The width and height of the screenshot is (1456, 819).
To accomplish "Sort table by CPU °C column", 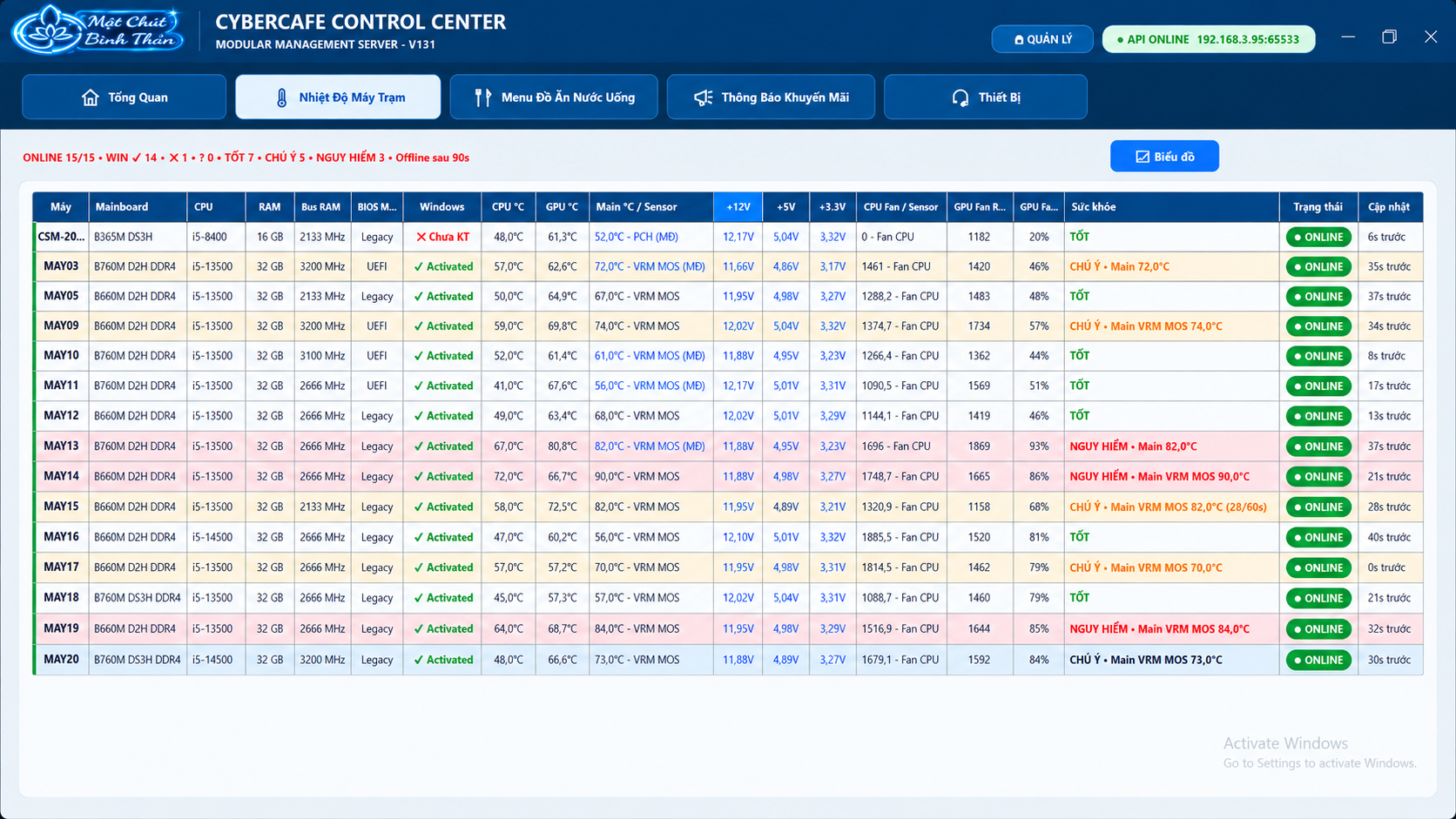I will pyautogui.click(x=508, y=207).
